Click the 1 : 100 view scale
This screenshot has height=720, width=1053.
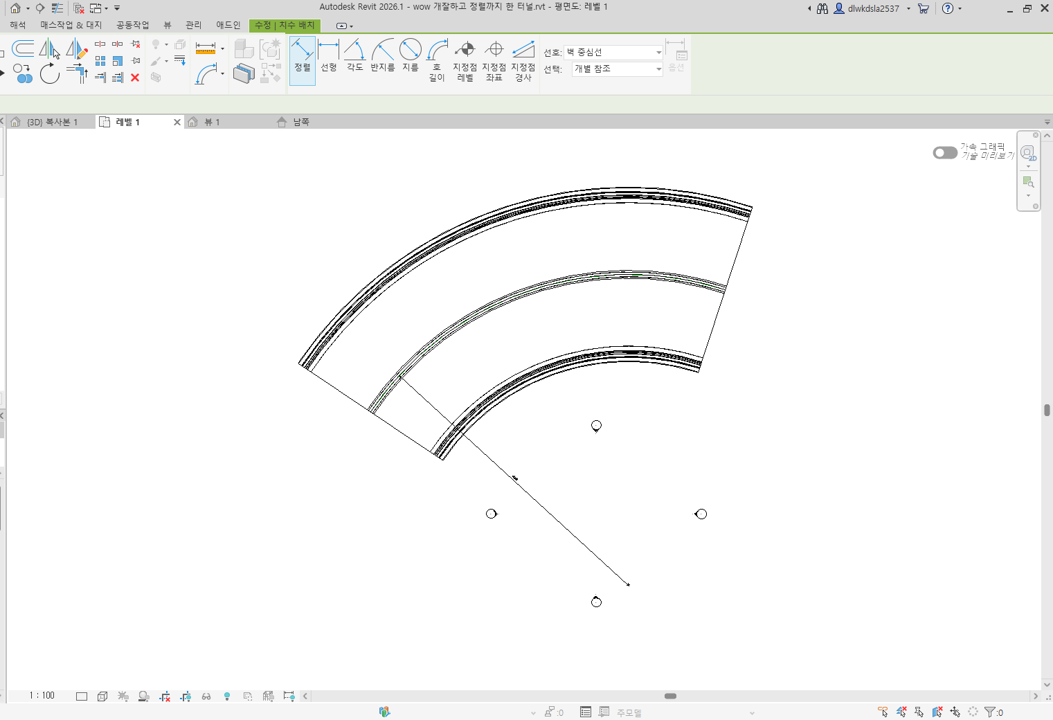(42, 695)
